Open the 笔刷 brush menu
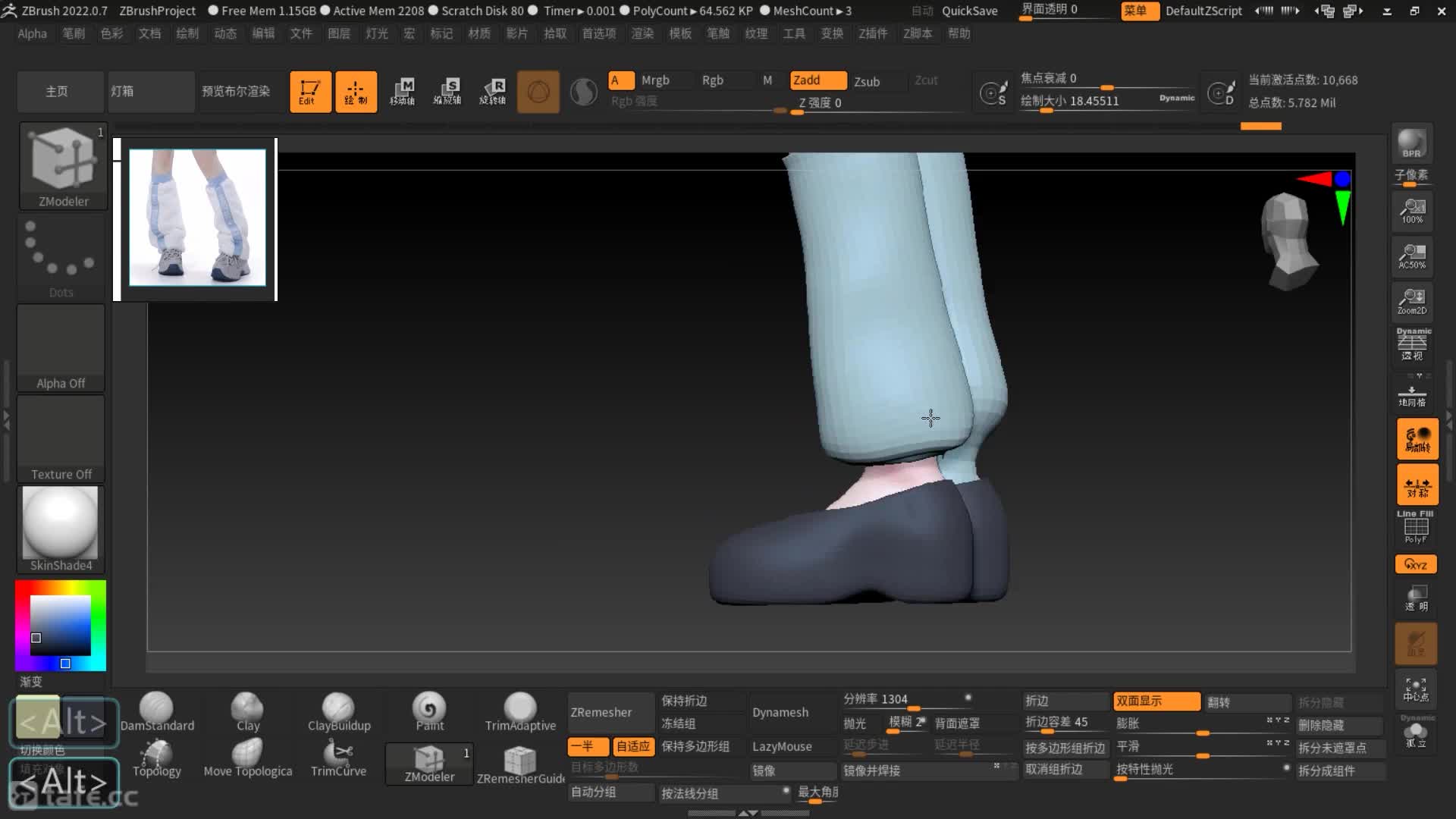1456x819 pixels. click(x=74, y=33)
